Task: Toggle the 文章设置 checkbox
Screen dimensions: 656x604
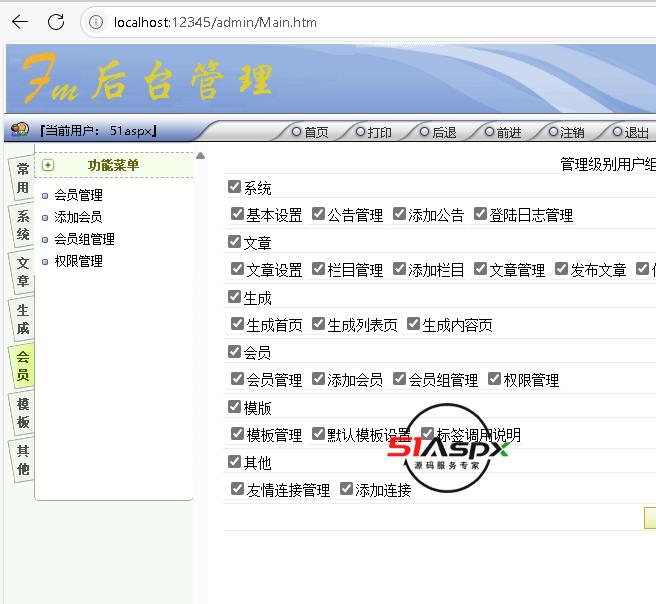Action: tap(237, 269)
